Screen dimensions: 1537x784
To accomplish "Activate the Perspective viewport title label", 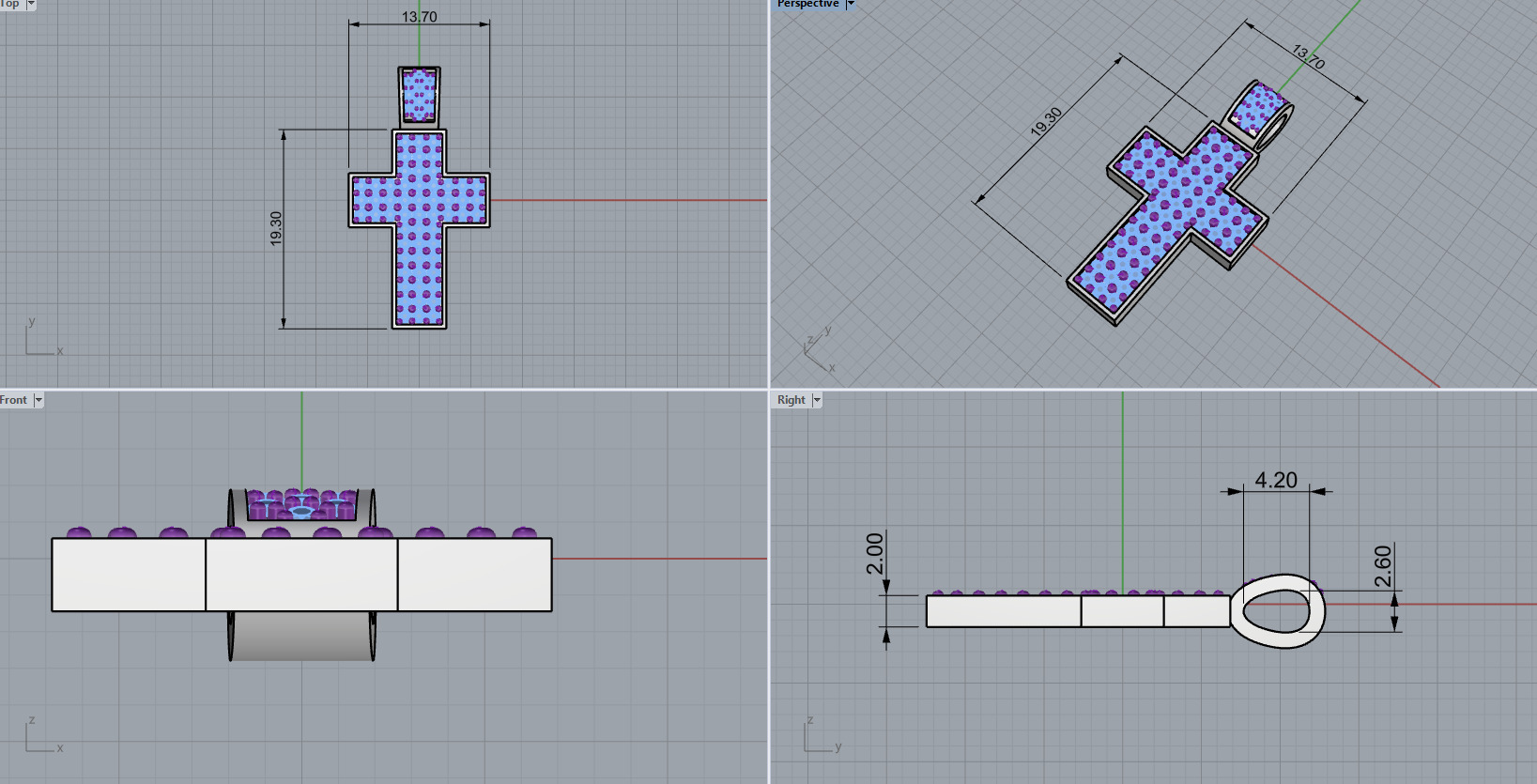I will pos(807,4).
